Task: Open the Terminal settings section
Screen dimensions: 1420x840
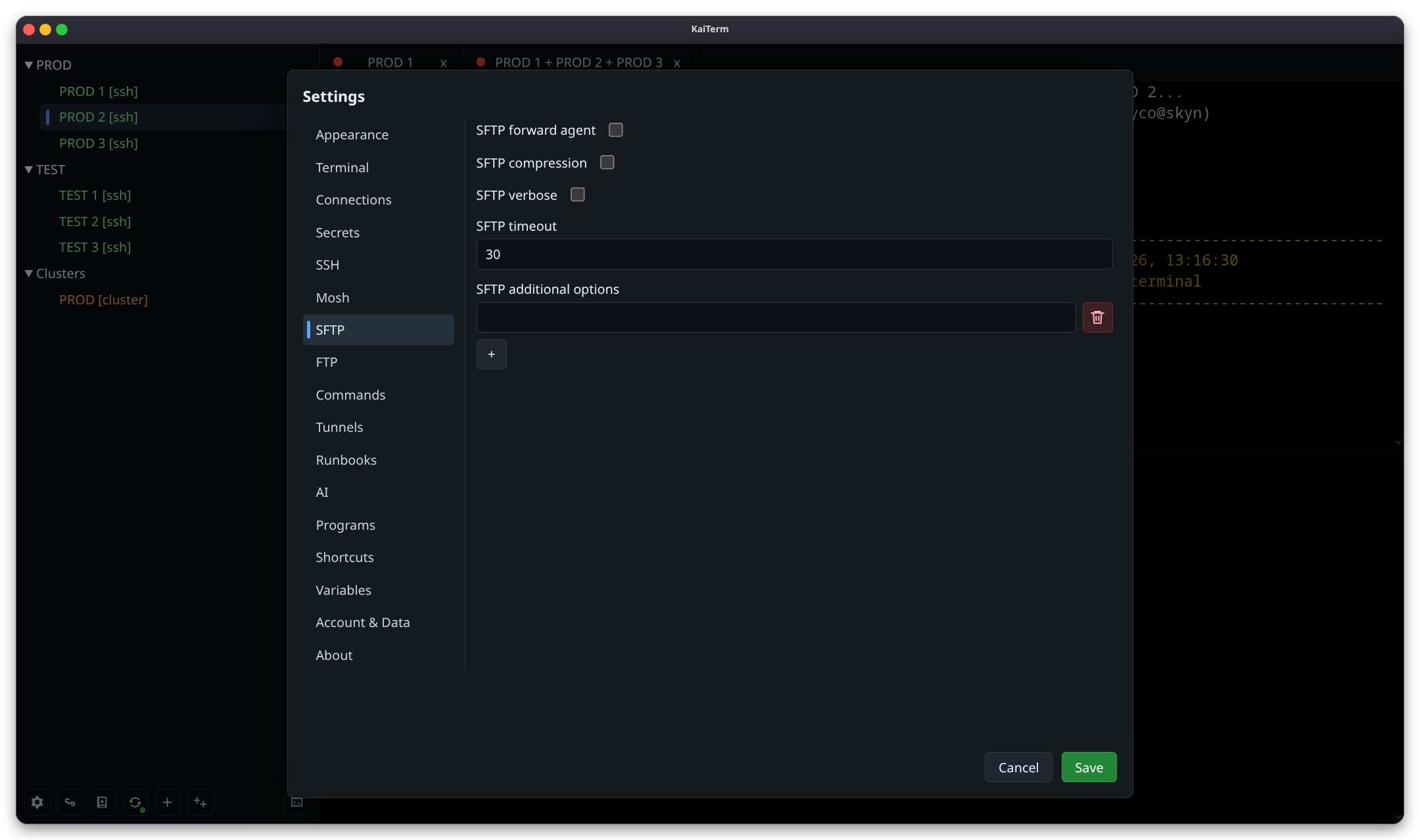Action: pos(378,168)
